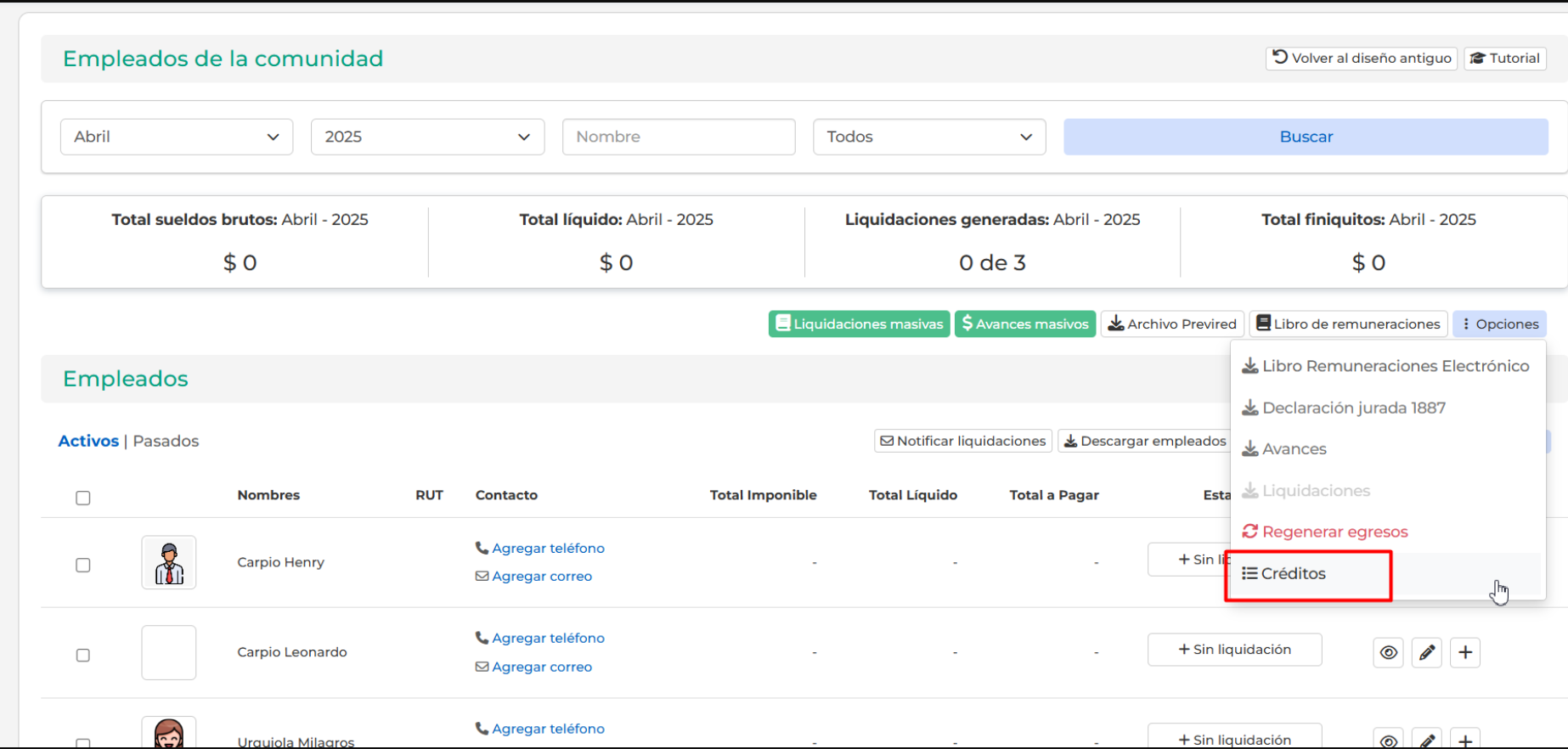Click Carpio Henry's avatar picture

[x=169, y=562]
